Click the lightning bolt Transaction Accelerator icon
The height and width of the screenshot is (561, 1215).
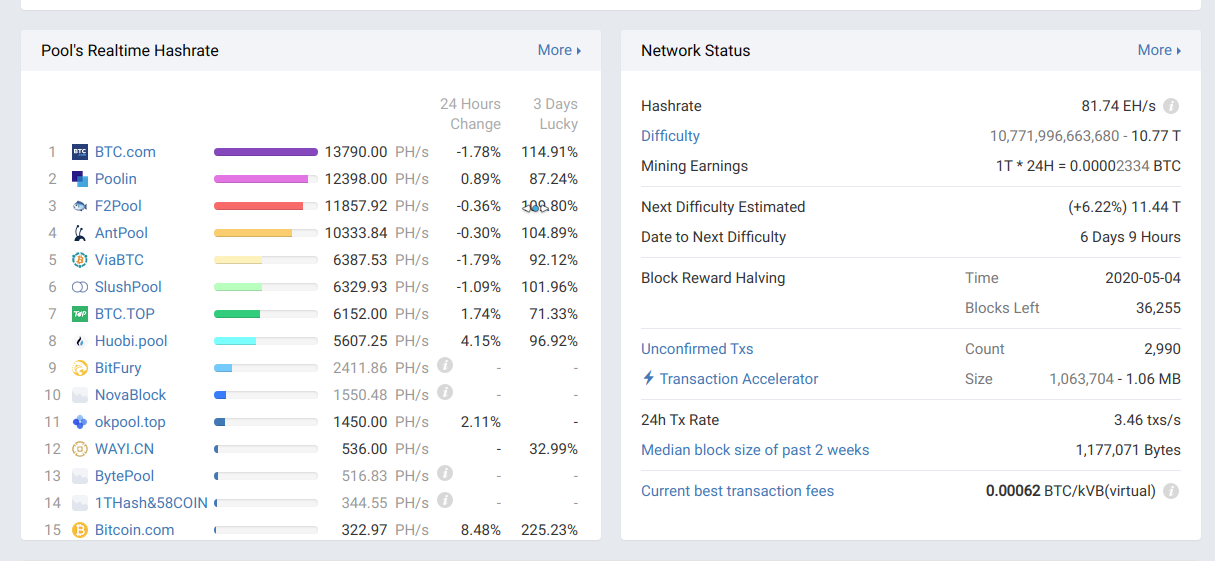pos(648,378)
